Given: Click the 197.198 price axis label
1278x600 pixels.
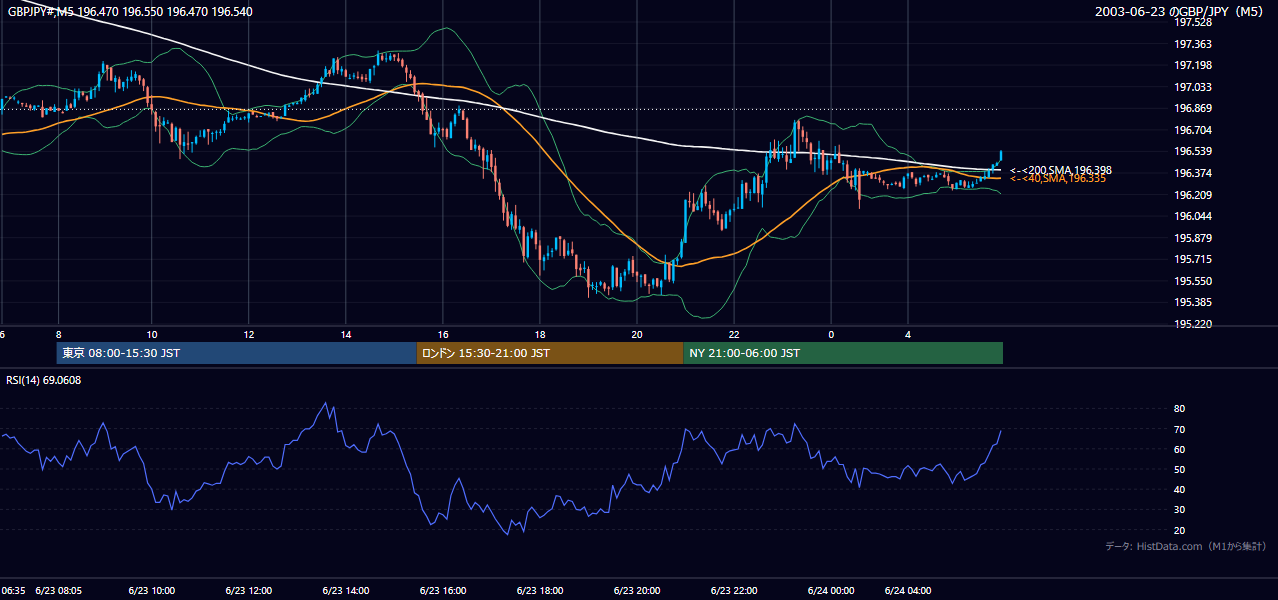Looking at the screenshot, I should point(1195,65).
